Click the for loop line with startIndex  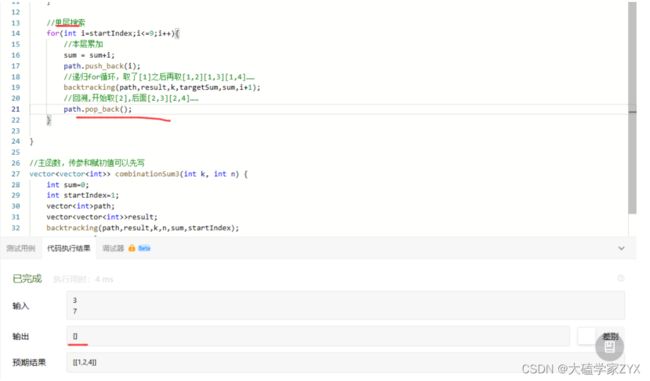point(113,33)
